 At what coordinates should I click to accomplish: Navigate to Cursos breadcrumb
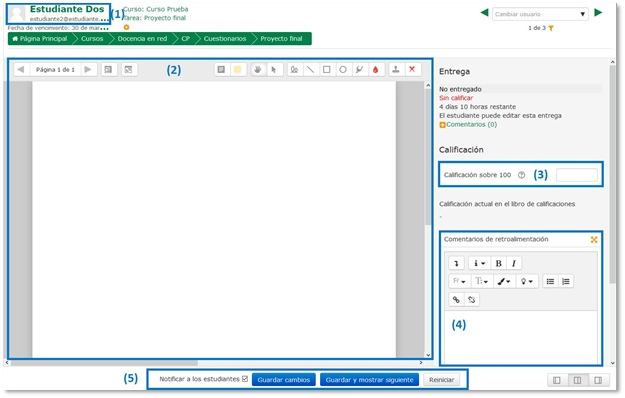coord(92,39)
